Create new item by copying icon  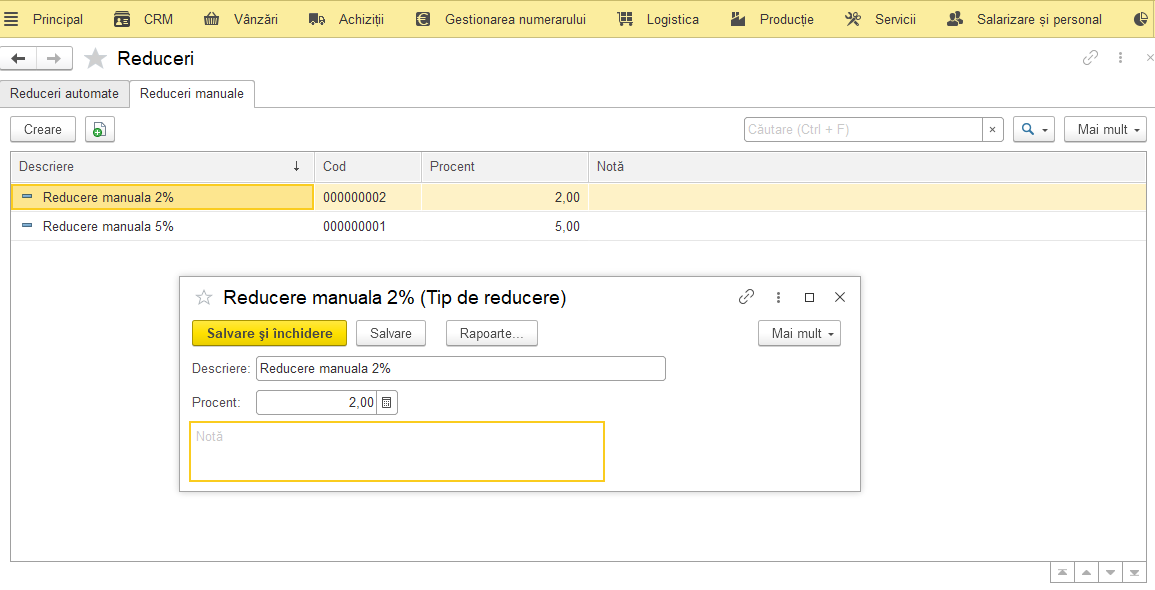click(x=99, y=129)
